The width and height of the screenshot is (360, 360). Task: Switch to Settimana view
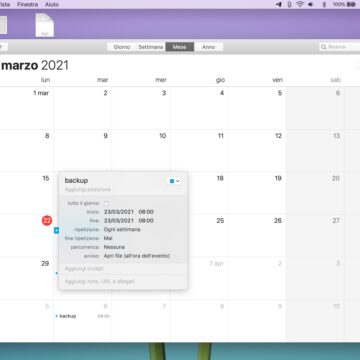click(x=151, y=47)
